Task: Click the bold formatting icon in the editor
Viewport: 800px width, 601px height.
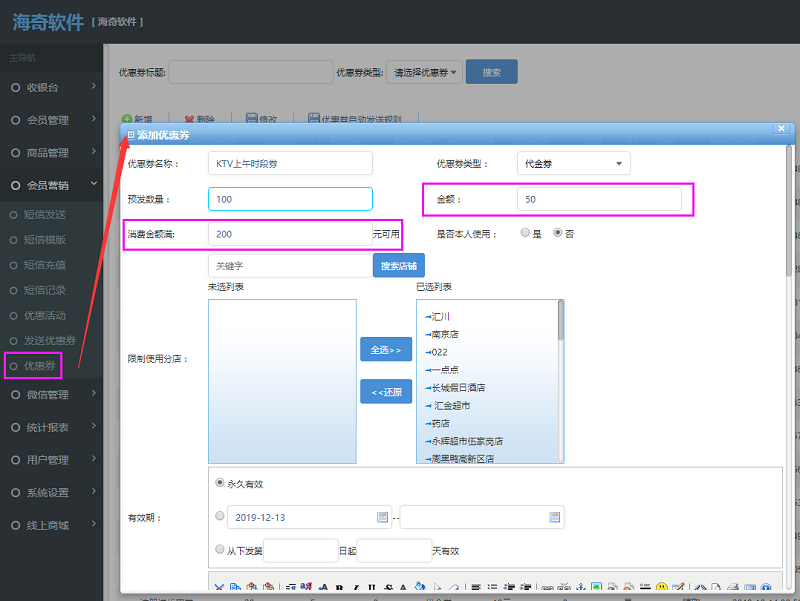Action: coord(339,588)
